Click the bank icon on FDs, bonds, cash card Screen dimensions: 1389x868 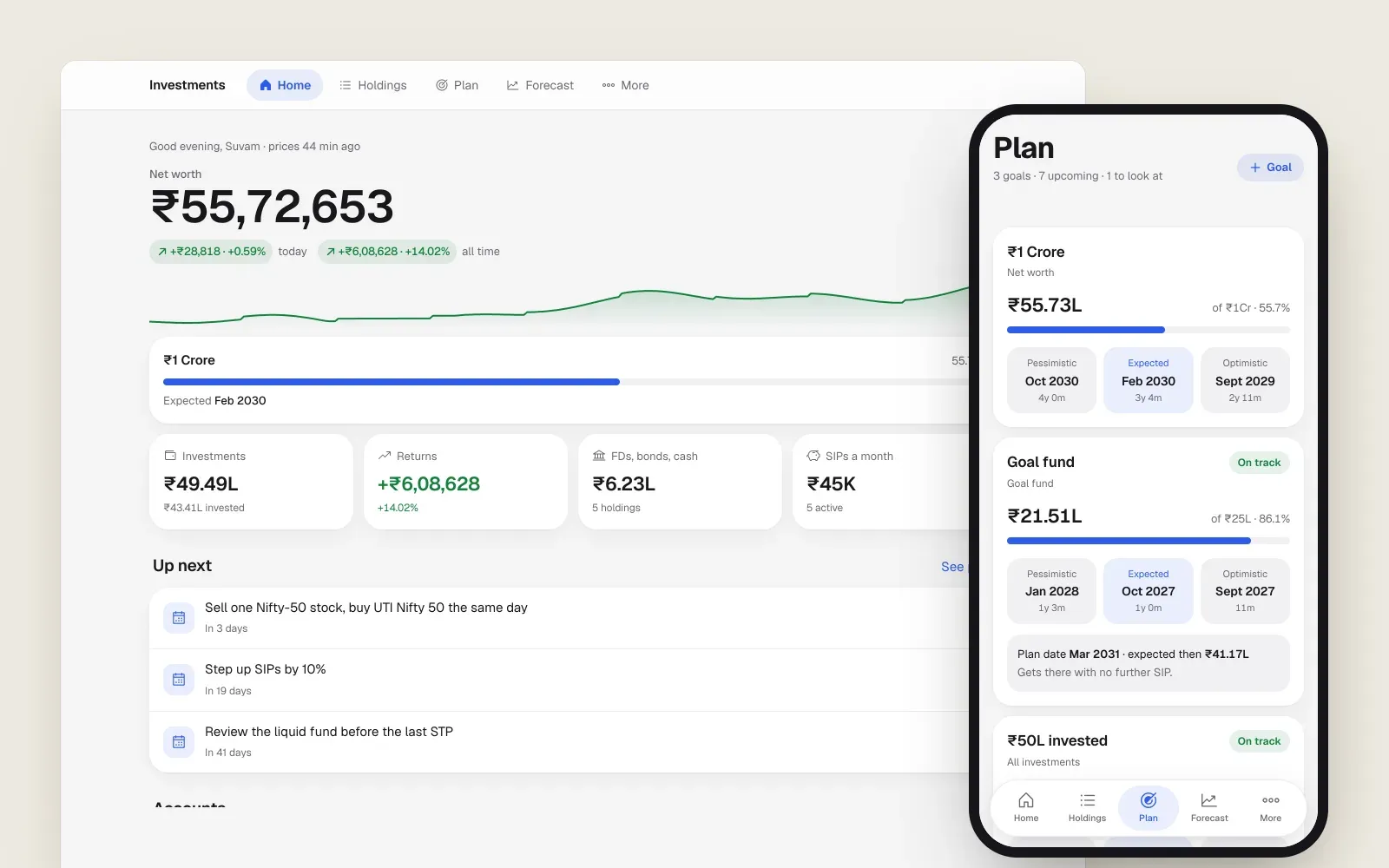click(x=599, y=456)
